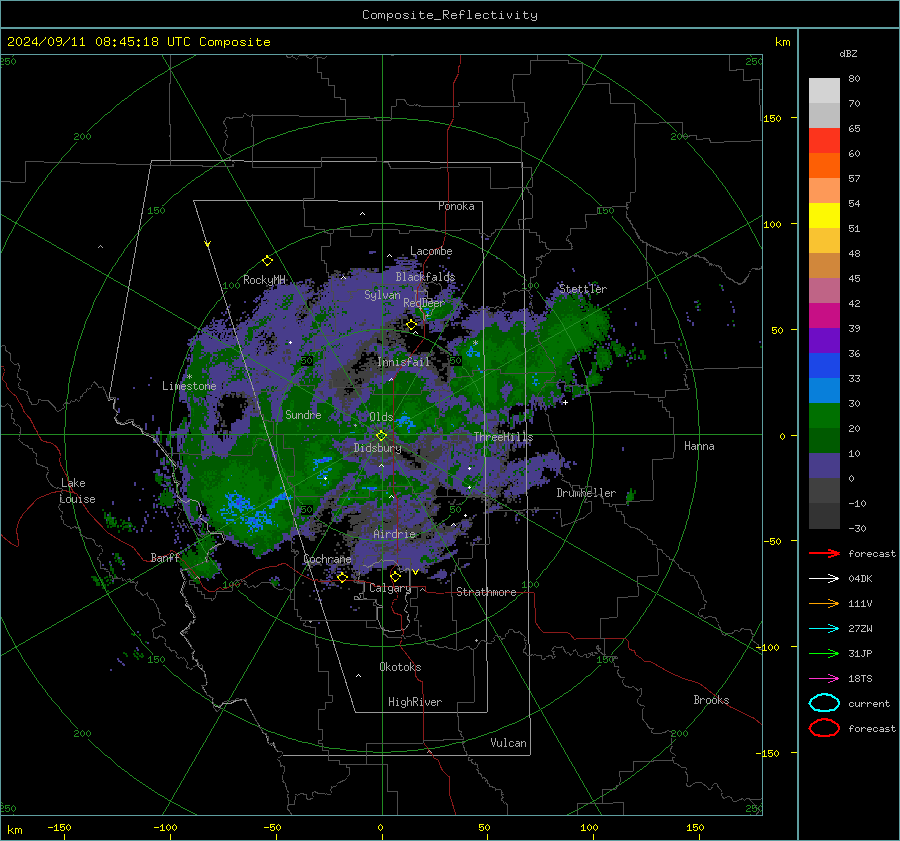
Task: Select the 36 dBZ purple swatch
Action: (824, 340)
